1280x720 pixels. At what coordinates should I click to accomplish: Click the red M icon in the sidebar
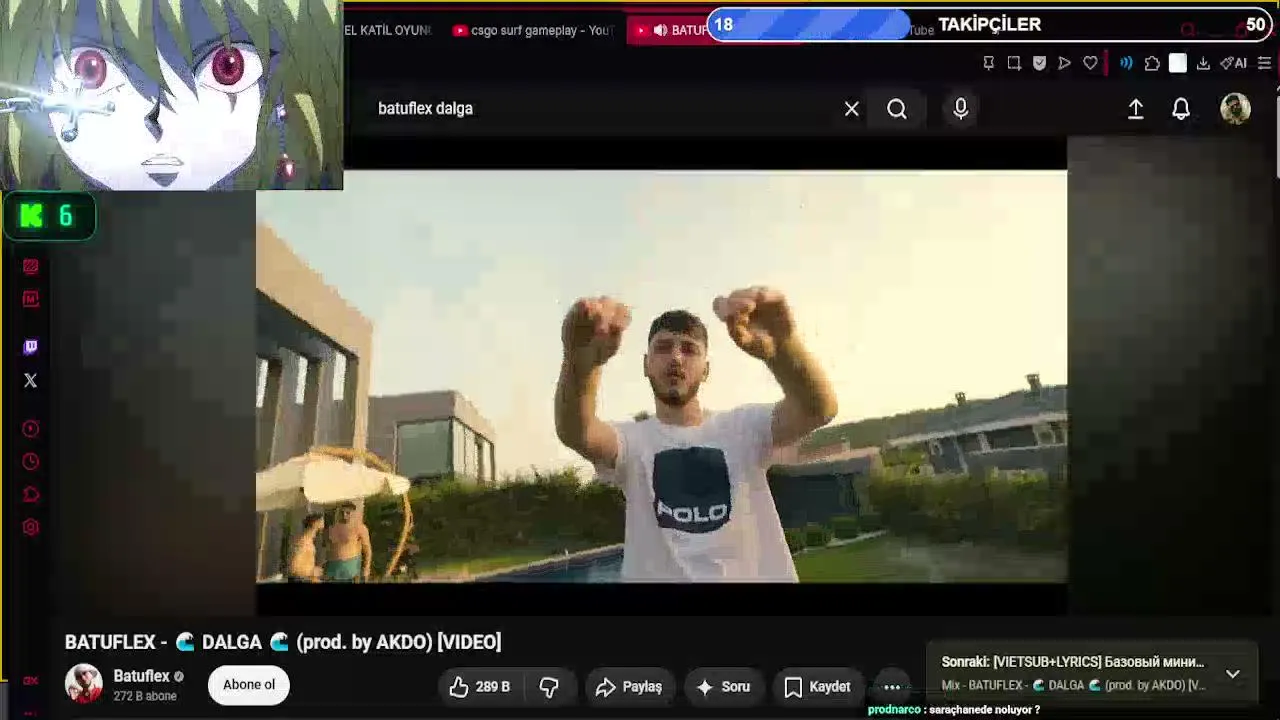(31, 299)
